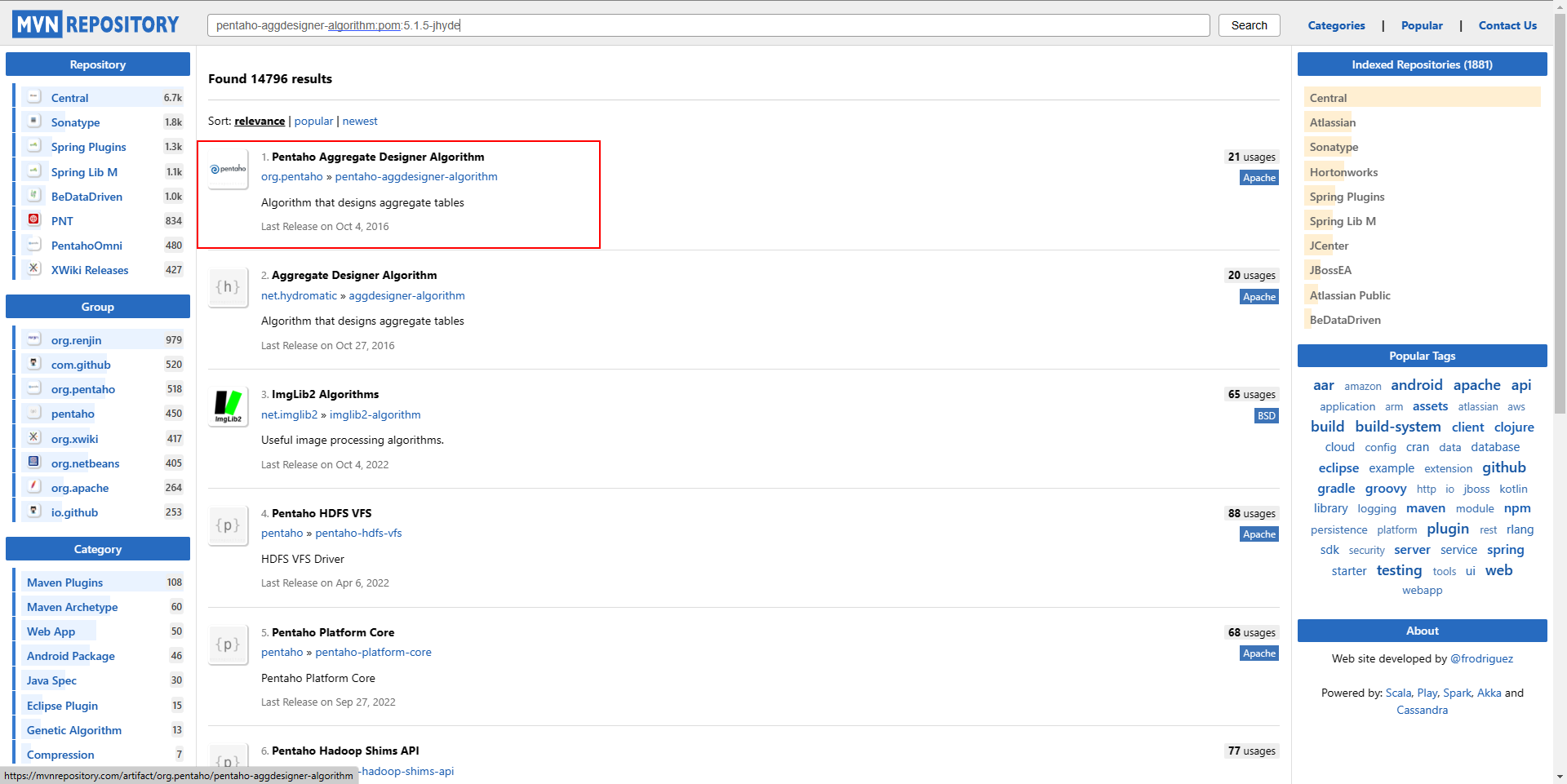The height and width of the screenshot is (784, 1567).
Task: Click the testing popular tag
Action: pyautogui.click(x=1399, y=570)
